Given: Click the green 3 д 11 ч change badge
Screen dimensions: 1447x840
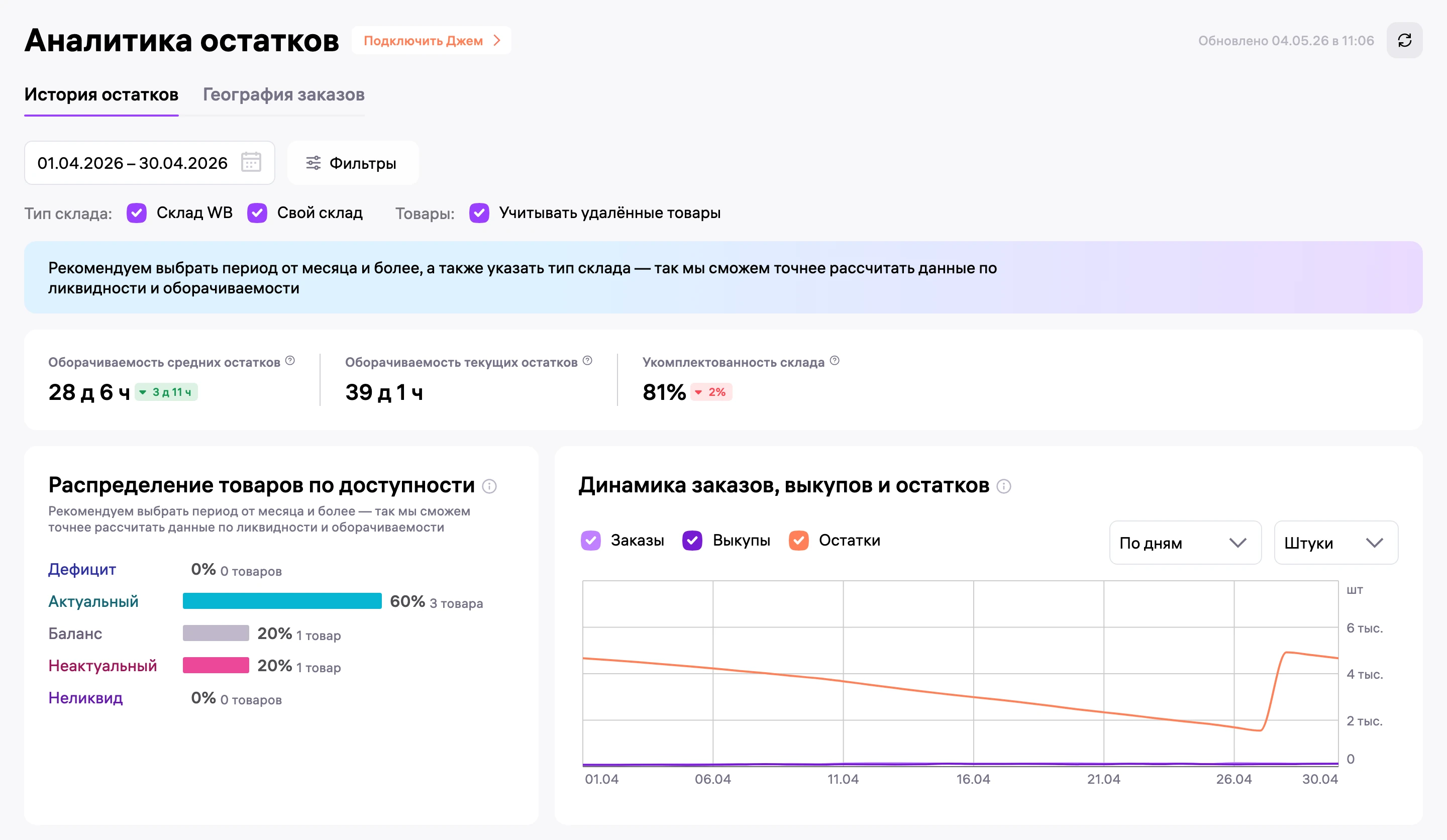Looking at the screenshot, I should click(166, 392).
